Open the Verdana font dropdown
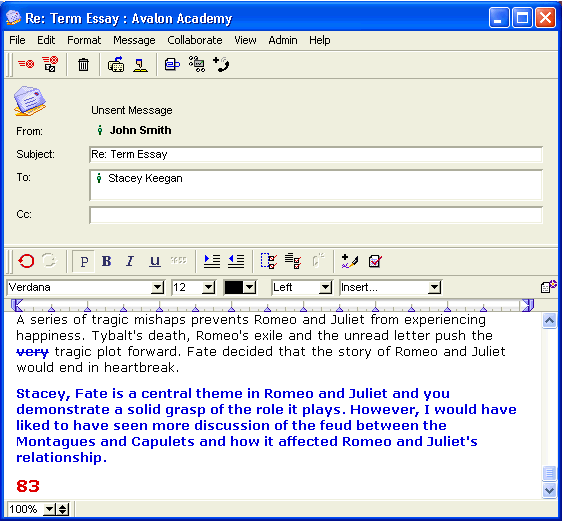This screenshot has height=522, width=563. [157, 287]
